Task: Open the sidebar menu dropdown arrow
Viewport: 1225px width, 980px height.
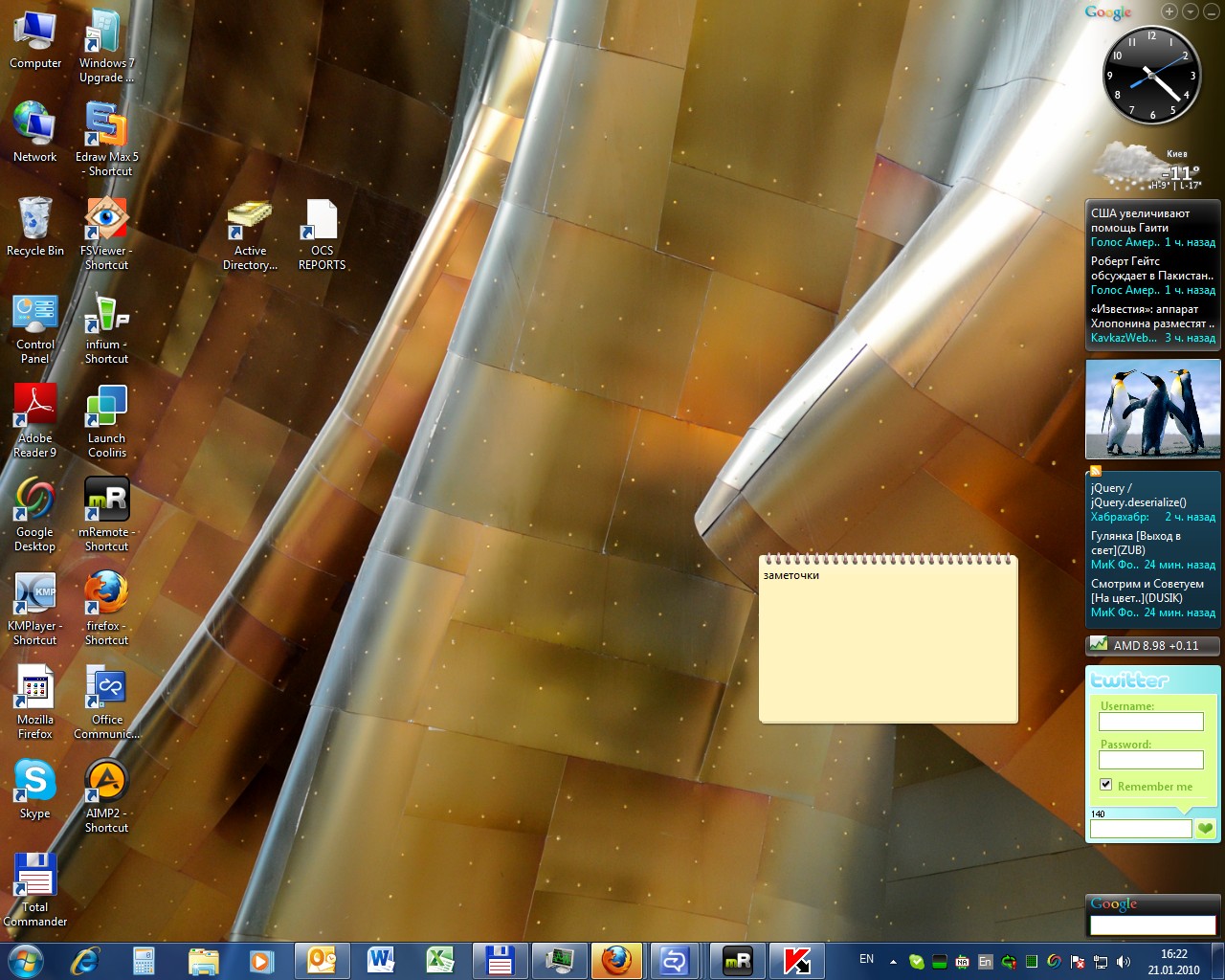Action: [1190, 11]
